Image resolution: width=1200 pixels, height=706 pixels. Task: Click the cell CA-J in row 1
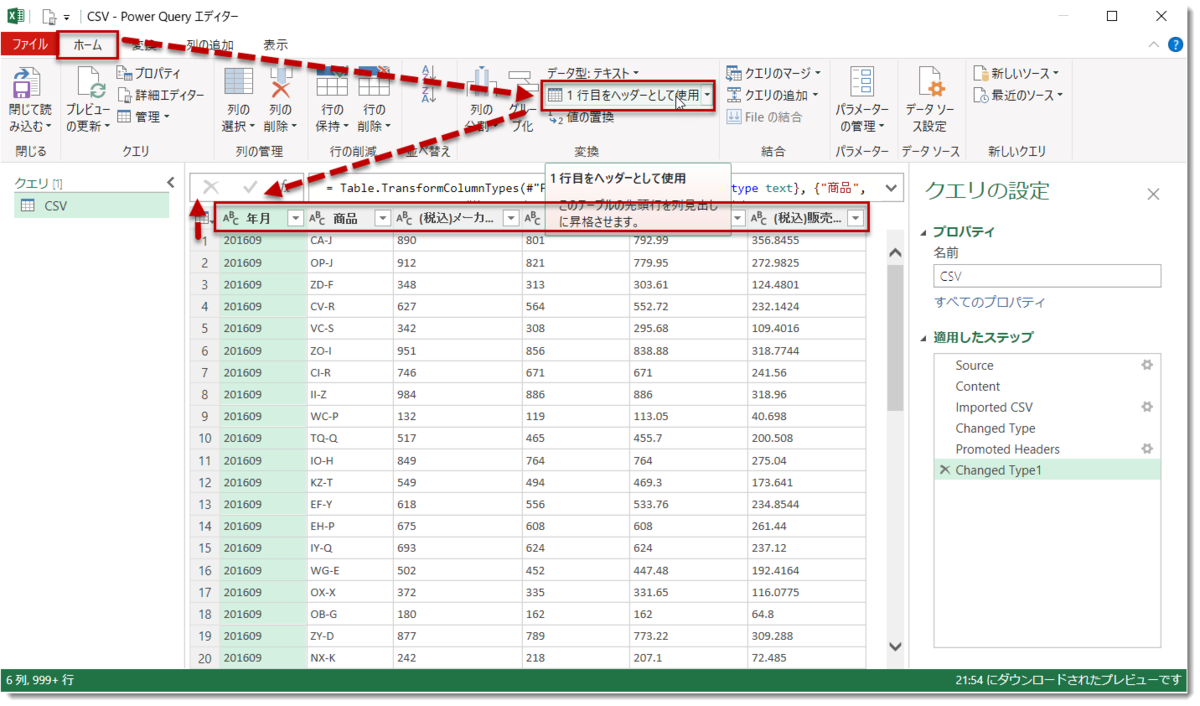350,240
